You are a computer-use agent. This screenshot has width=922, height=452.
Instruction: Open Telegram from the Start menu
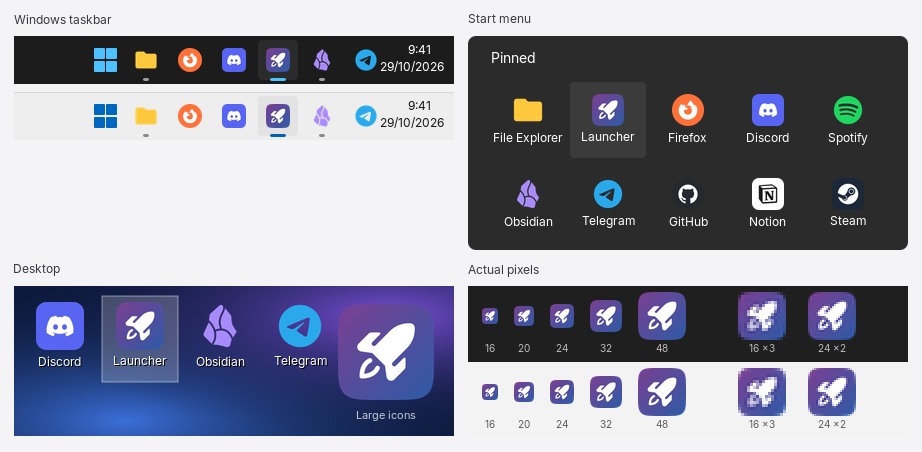tap(608, 203)
